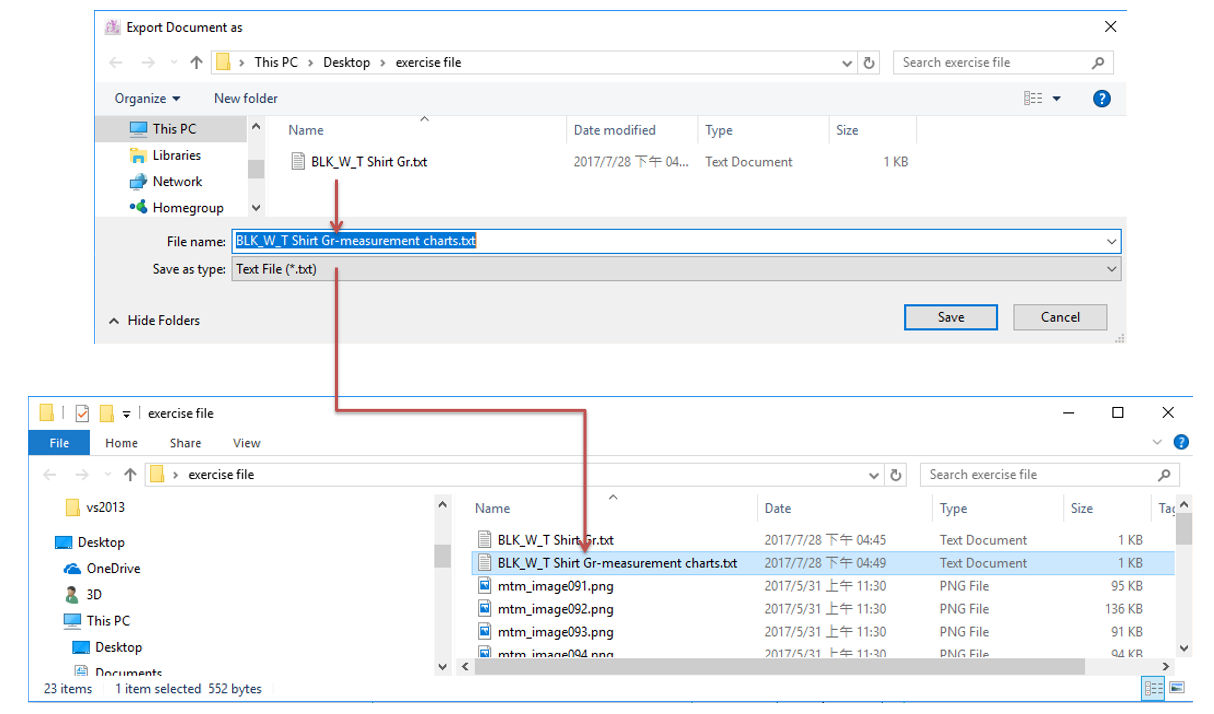Image resolution: width=1214 pixels, height=714 pixels.
Task: Select Homegroup in the navigation pane
Action: click(x=187, y=208)
